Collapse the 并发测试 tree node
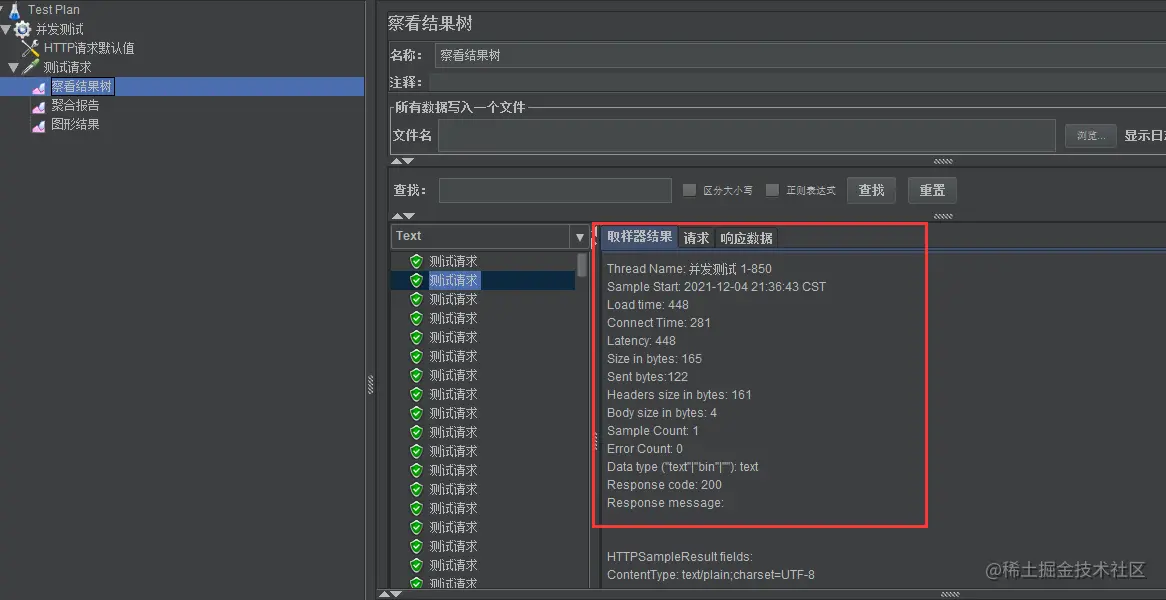Viewport: 1166px width, 600px height. [7, 30]
